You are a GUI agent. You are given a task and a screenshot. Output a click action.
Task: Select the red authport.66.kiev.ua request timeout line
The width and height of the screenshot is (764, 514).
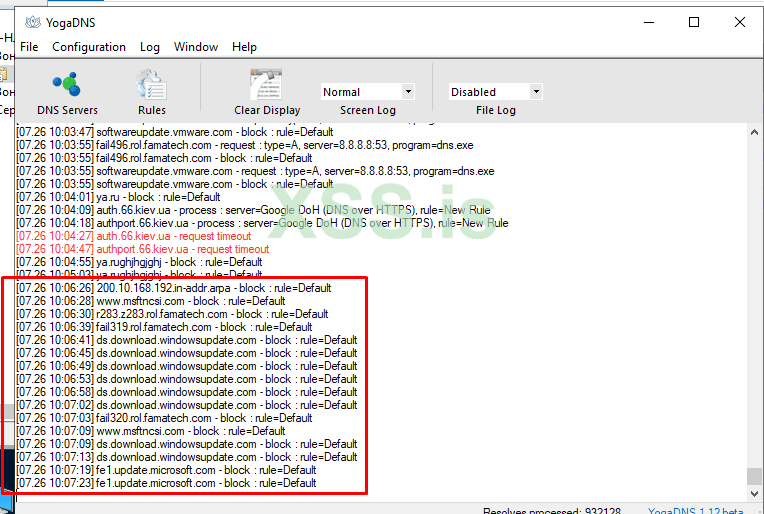pyautogui.click(x=142, y=249)
